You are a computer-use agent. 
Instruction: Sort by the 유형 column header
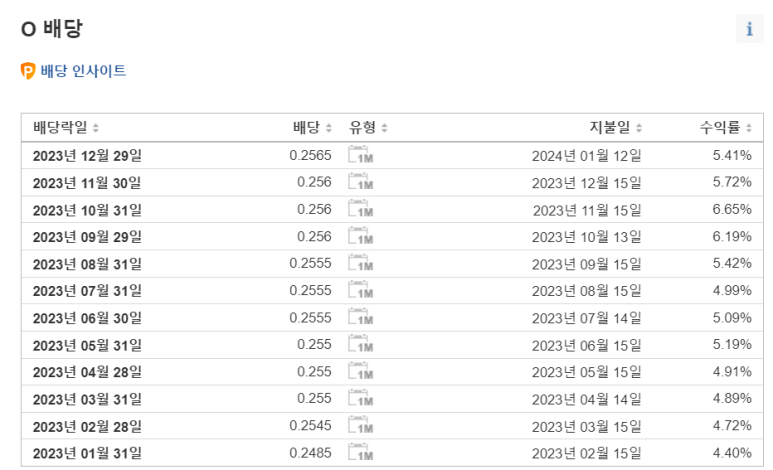pyautogui.click(x=368, y=128)
